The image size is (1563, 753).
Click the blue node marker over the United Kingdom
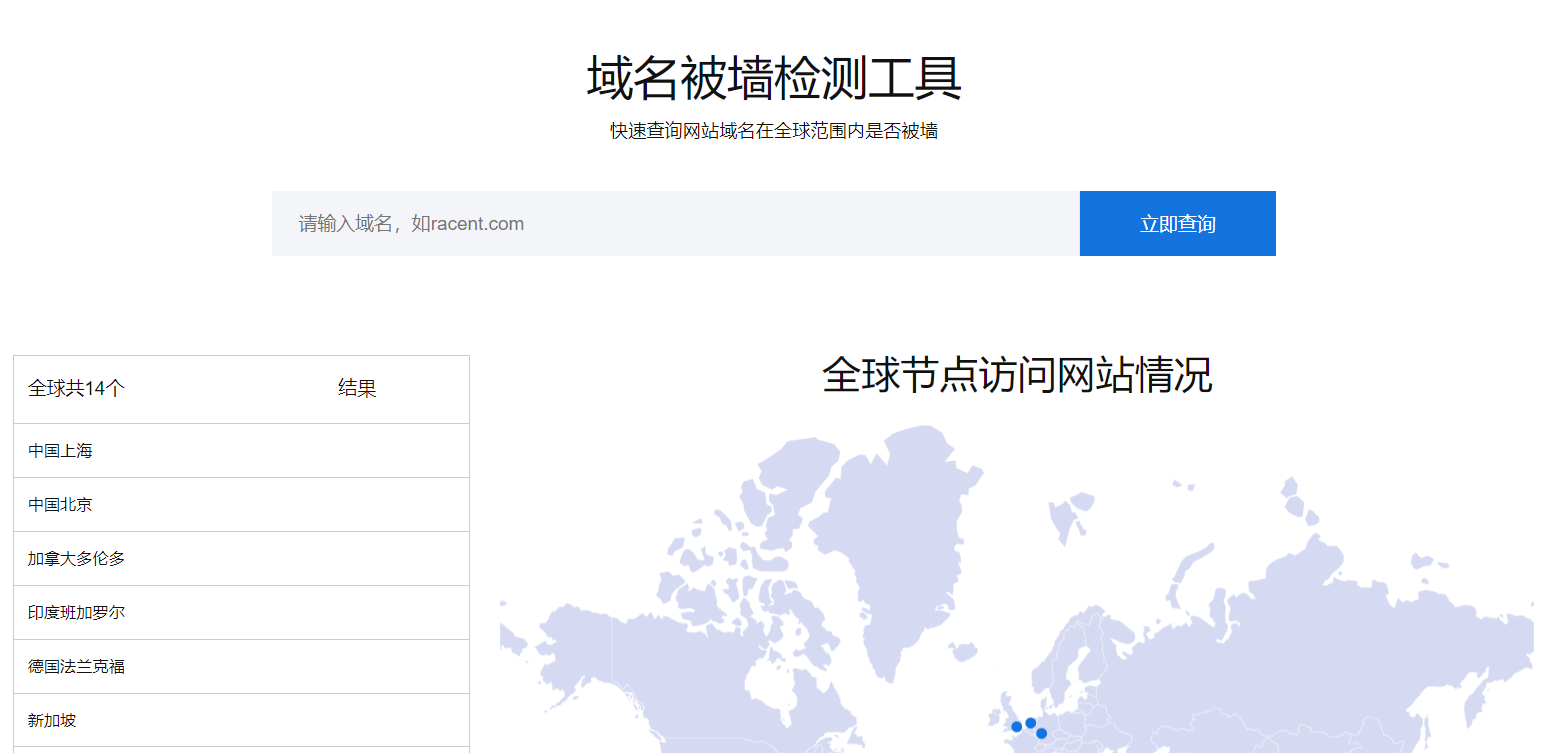[x=1017, y=726]
